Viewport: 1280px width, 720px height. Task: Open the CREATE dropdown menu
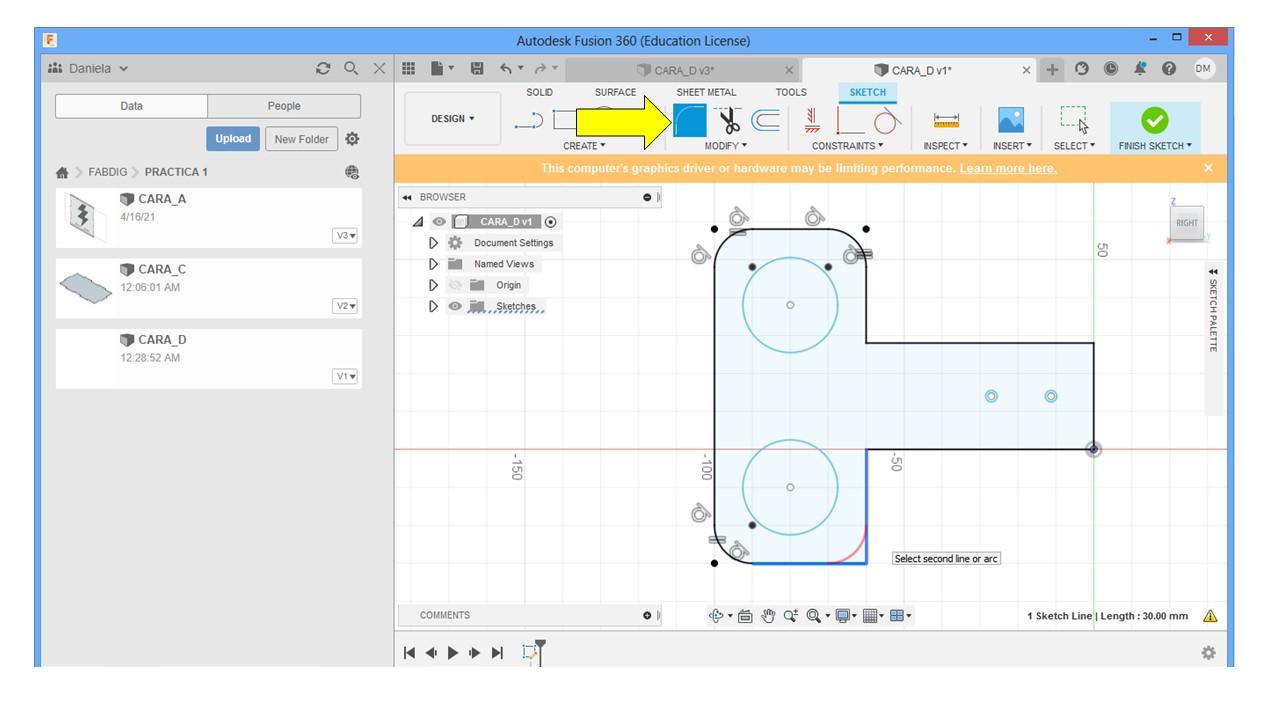(584, 146)
